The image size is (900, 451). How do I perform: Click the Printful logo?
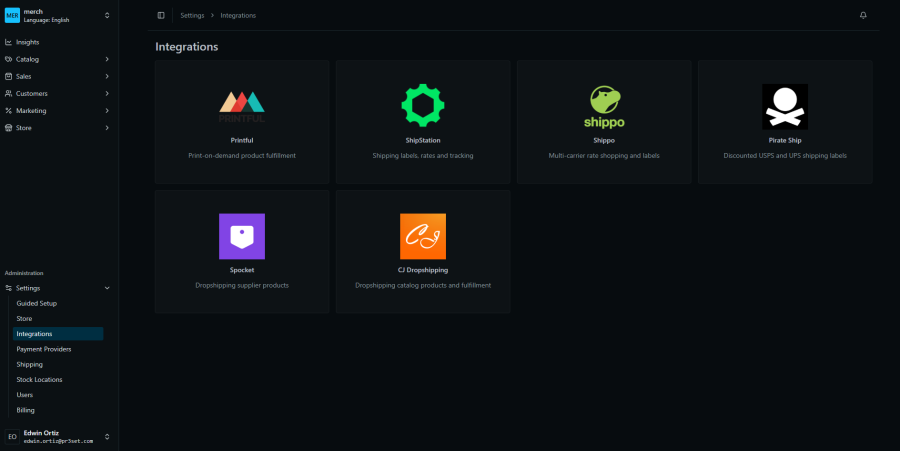[x=242, y=107]
